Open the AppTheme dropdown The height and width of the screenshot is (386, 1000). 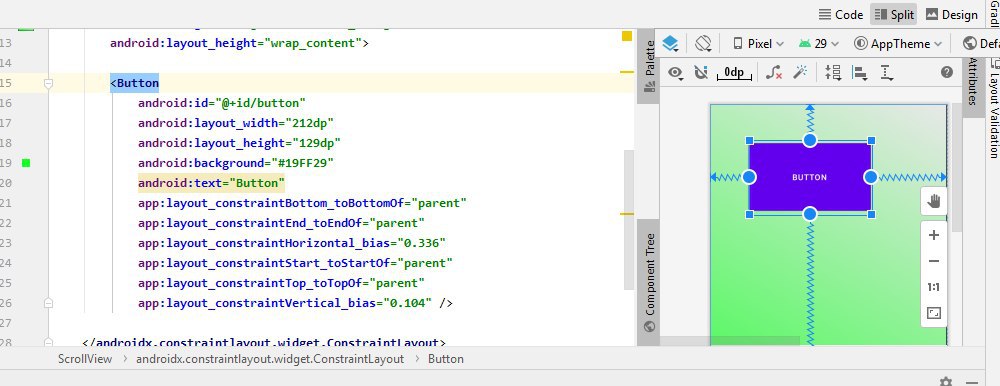coord(898,43)
